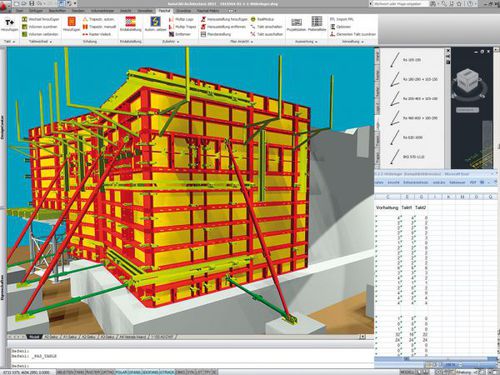
Task: Switch to the Beschriften ribbon tab
Action: [x=57, y=11]
